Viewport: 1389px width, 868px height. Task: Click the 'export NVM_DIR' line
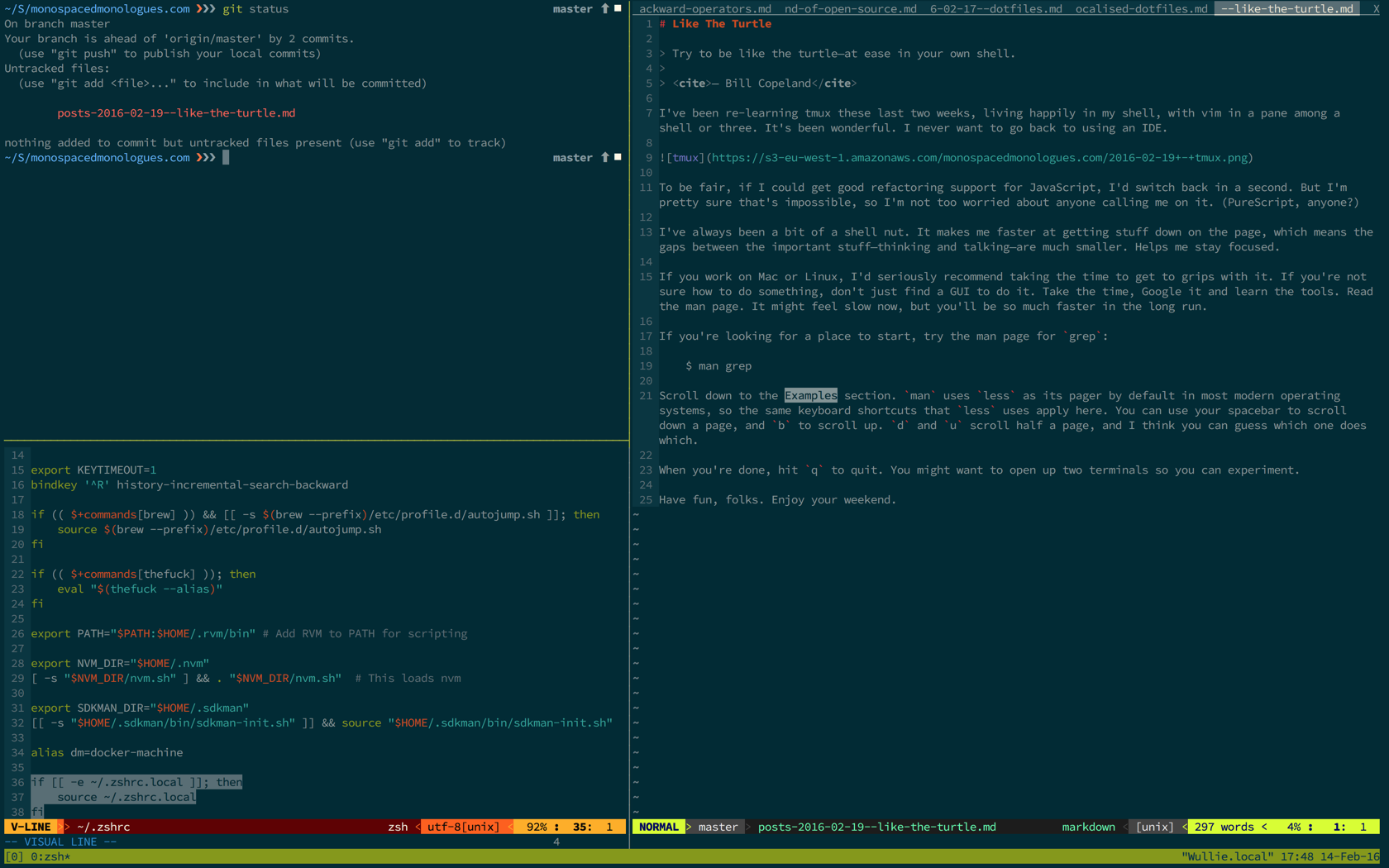tap(120, 664)
